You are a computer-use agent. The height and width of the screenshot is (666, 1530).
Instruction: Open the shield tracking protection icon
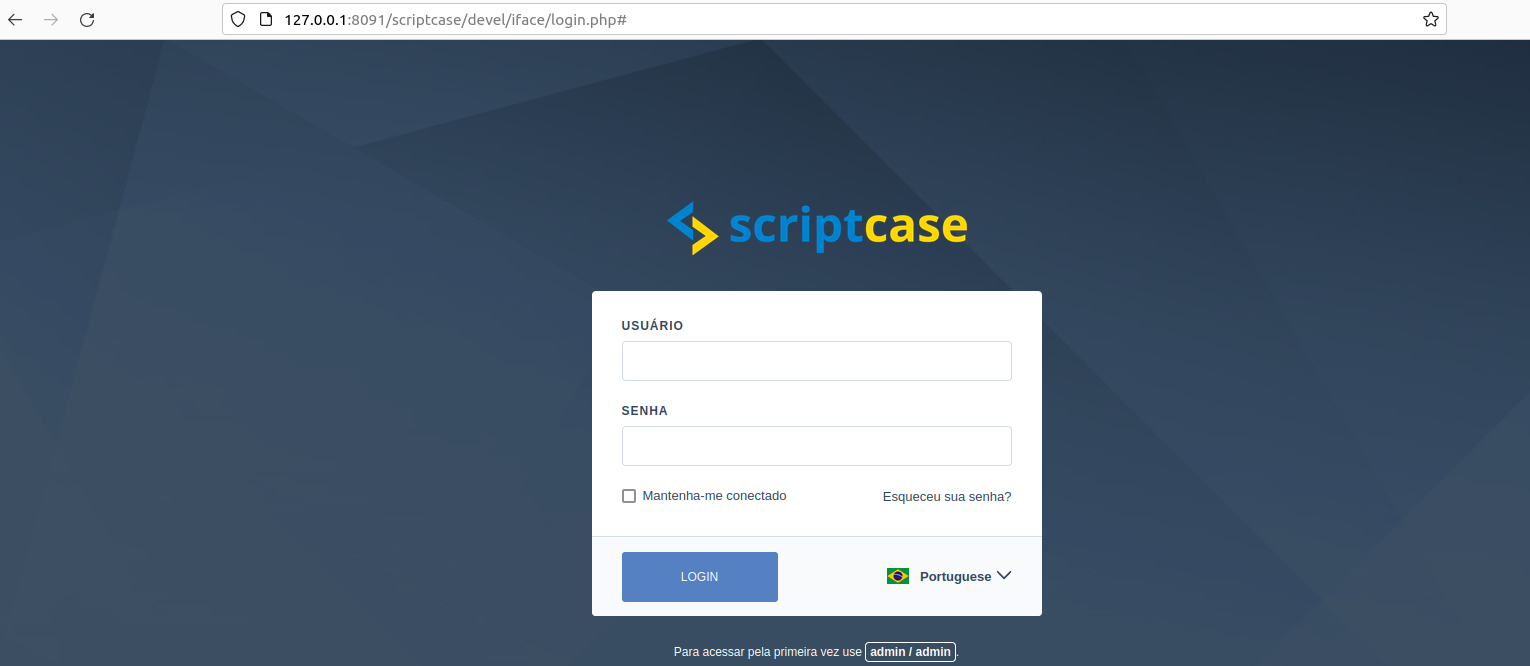click(x=238, y=19)
